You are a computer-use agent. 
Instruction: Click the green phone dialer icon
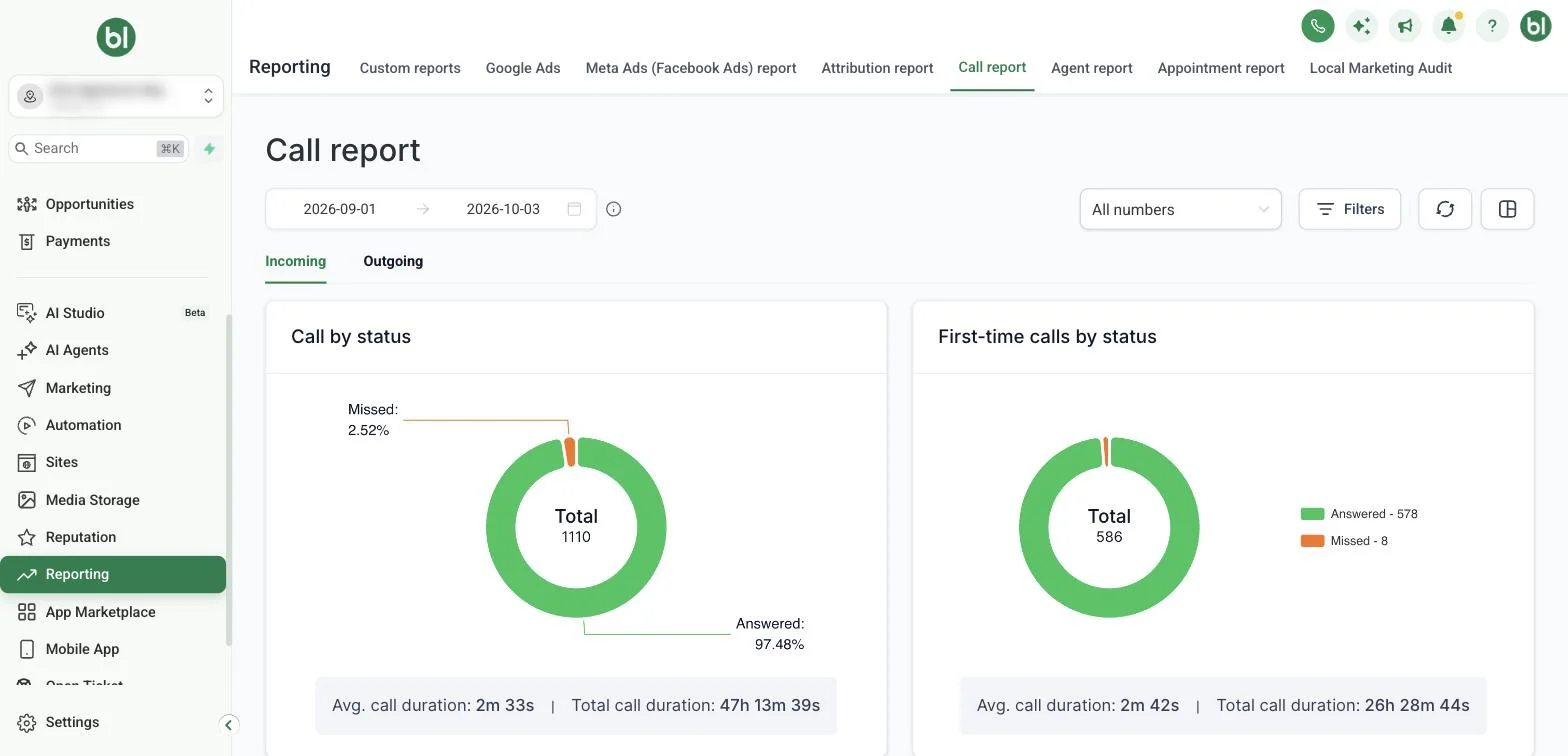pos(1318,26)
